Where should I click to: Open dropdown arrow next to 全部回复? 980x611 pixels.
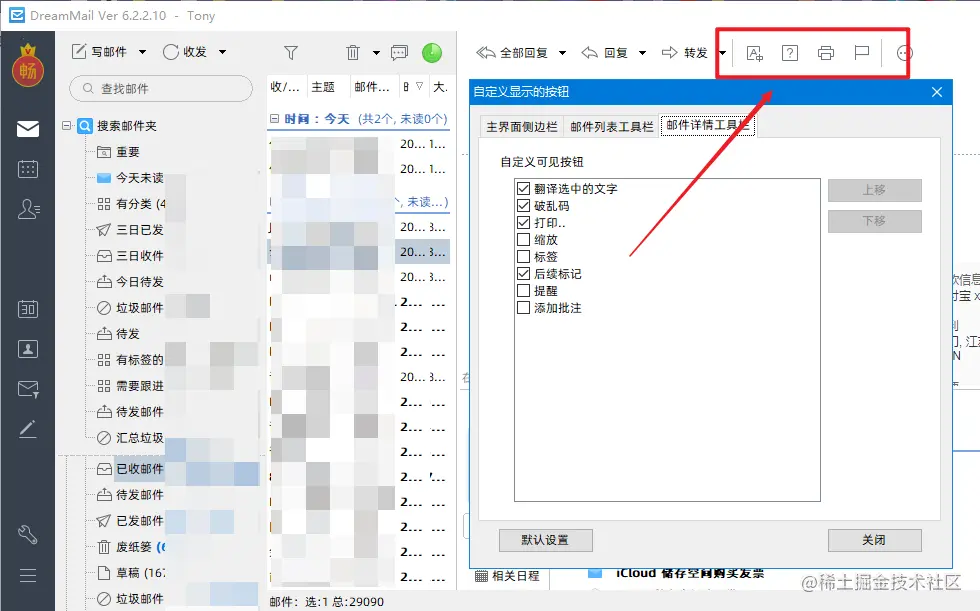[562, 53]
